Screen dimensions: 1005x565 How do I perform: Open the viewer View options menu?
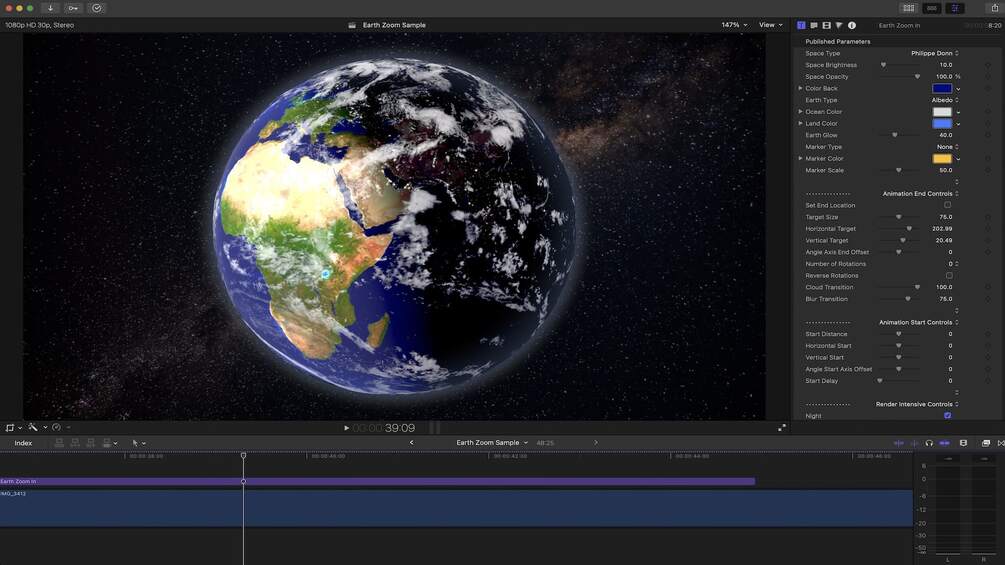(770, 25)
